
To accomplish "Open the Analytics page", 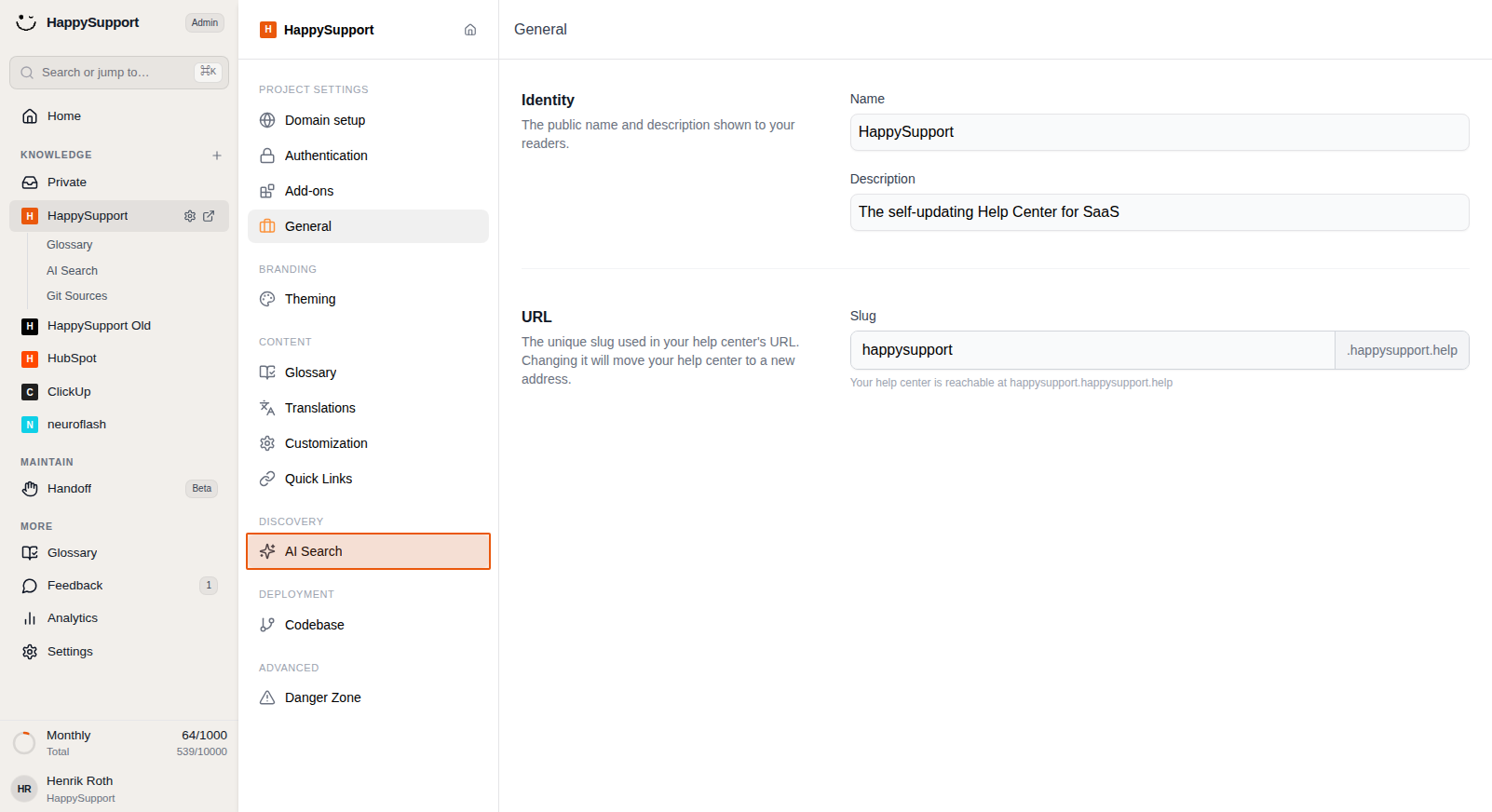I will 119,618.
